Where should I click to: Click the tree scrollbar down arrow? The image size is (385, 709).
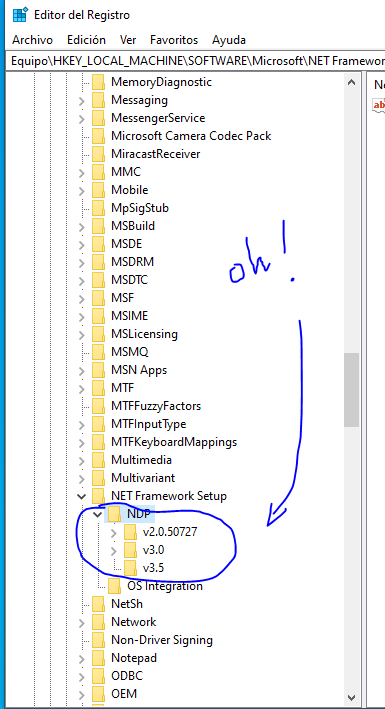(351, 697)
